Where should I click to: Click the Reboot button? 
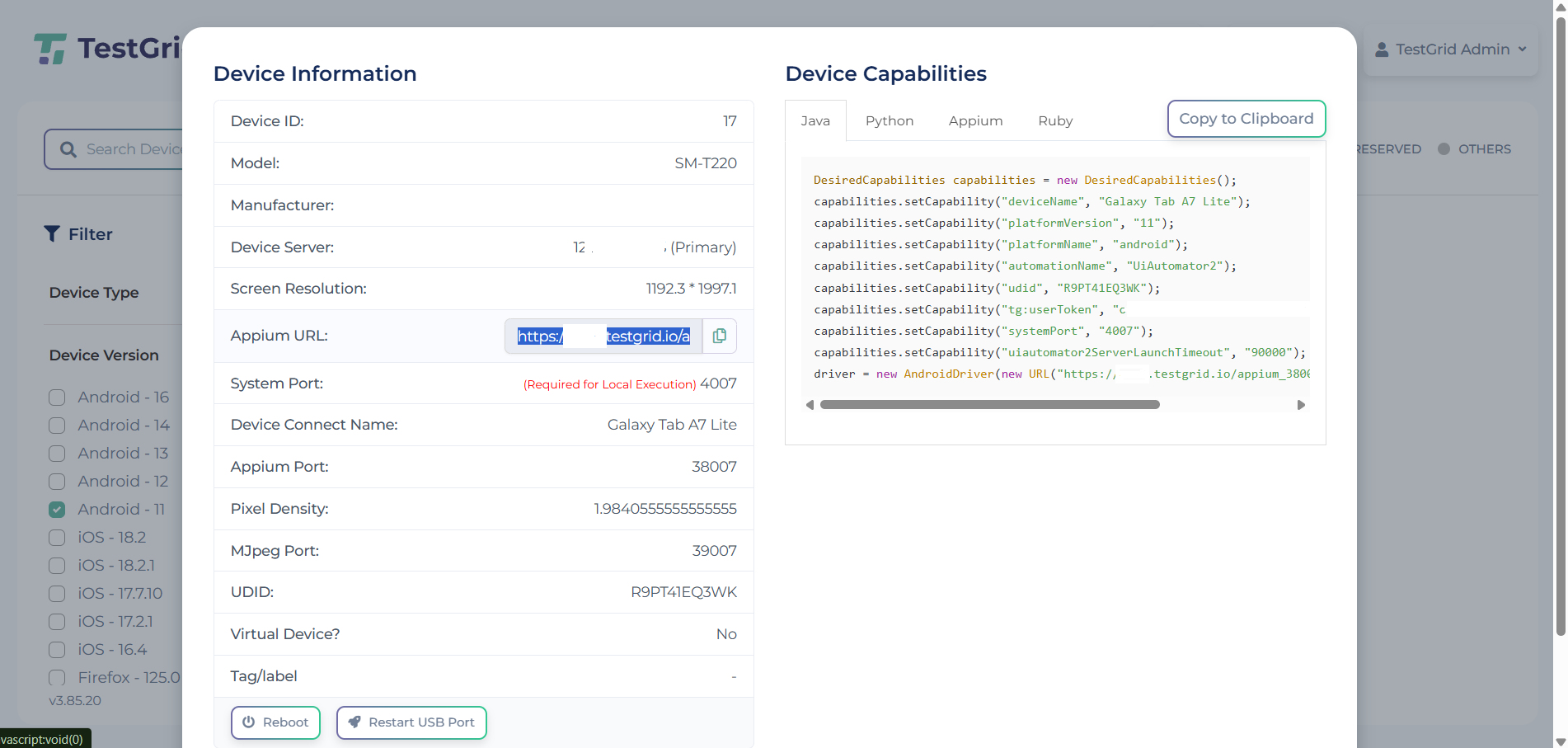pos(275,722)
